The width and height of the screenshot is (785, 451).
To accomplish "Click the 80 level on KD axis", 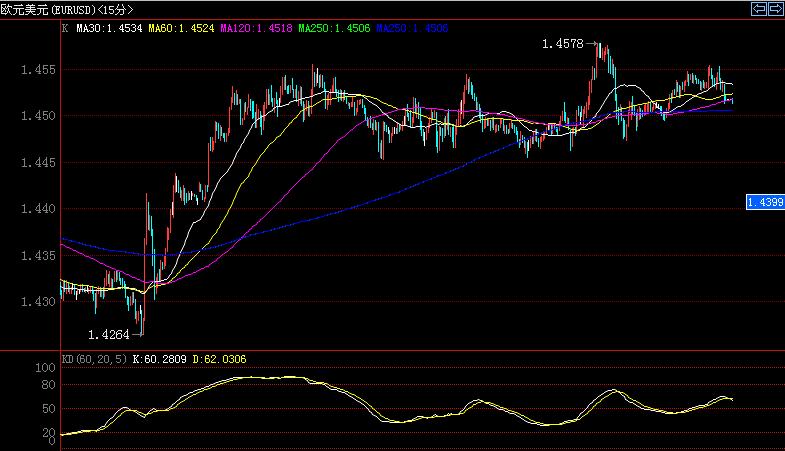I will tap(49, 385).
